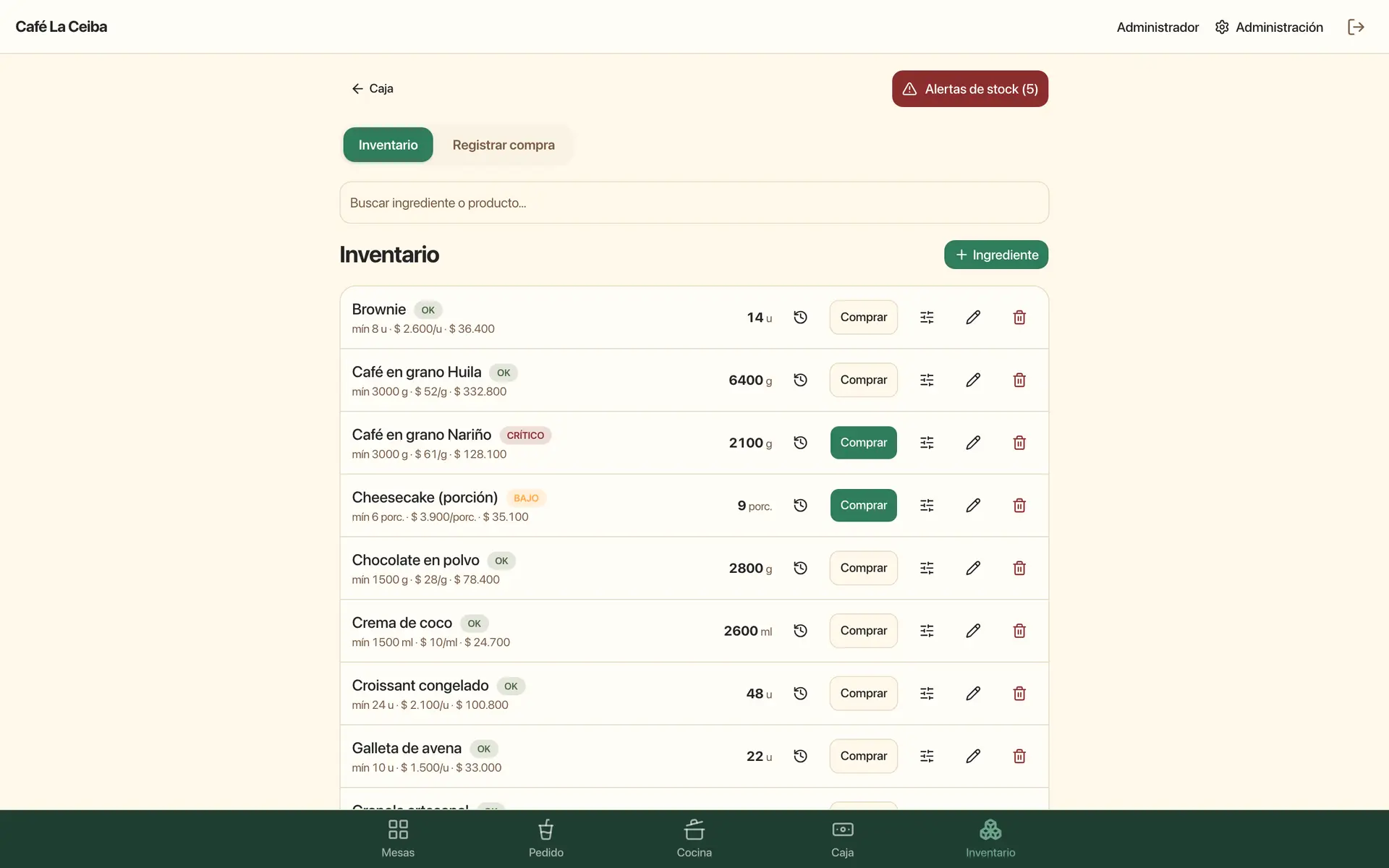Click Comprar for Cheesecake (porción)
The height and width of the screenshot is (868, 1389).
click(x=864, y=505)
